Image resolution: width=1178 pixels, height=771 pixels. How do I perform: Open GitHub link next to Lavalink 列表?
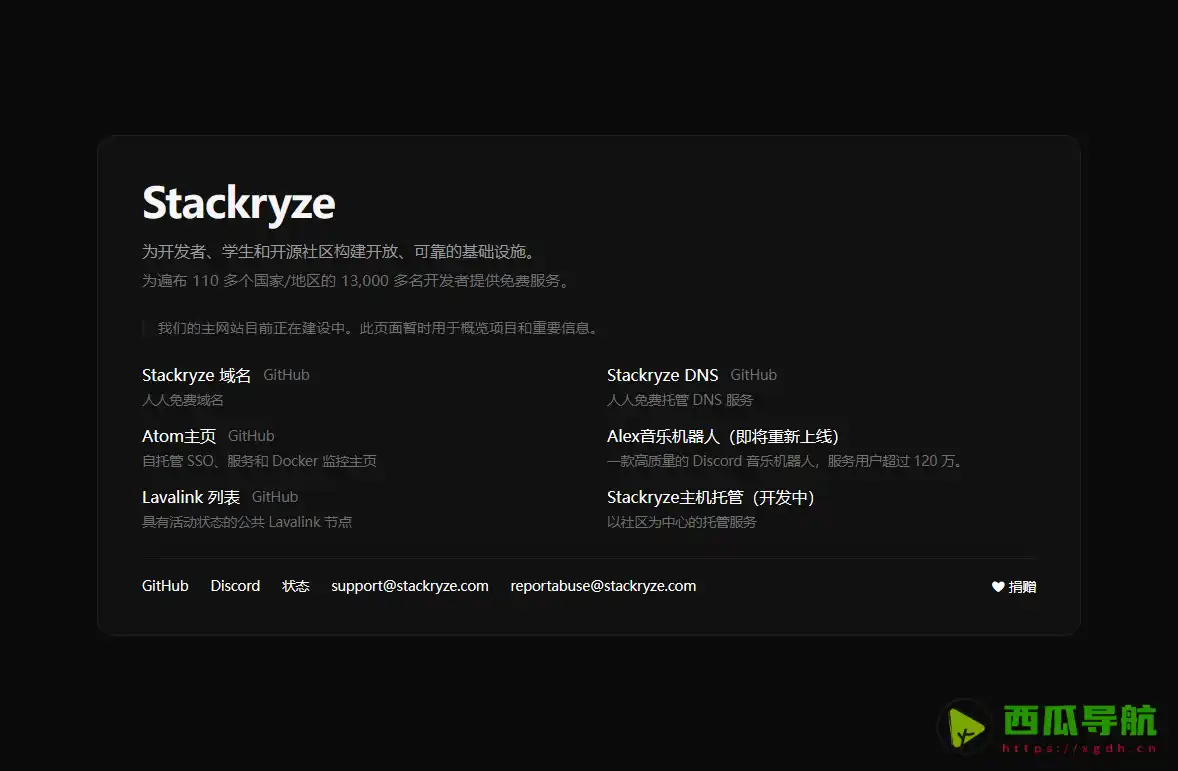[x=275, y=497]
